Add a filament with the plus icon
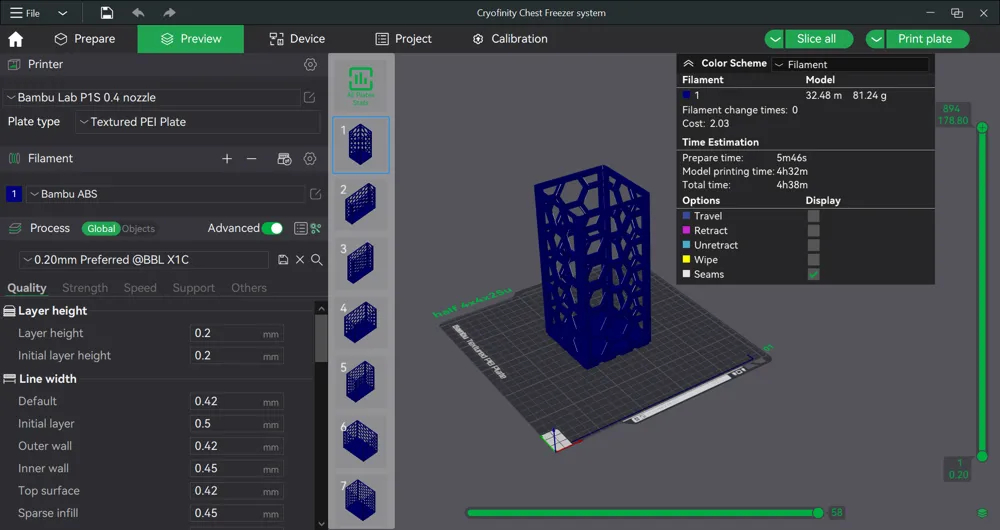The height and width of the screenshot is (530, 1000). tap(227, 159)
